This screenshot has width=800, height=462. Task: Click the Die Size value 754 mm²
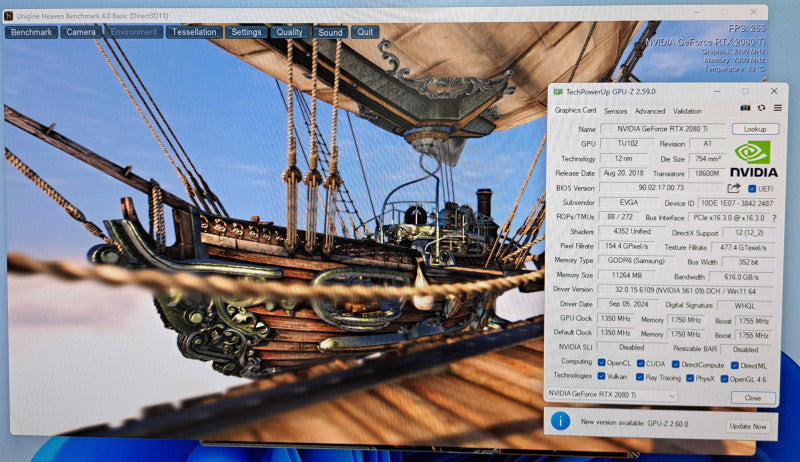[707, 159]
